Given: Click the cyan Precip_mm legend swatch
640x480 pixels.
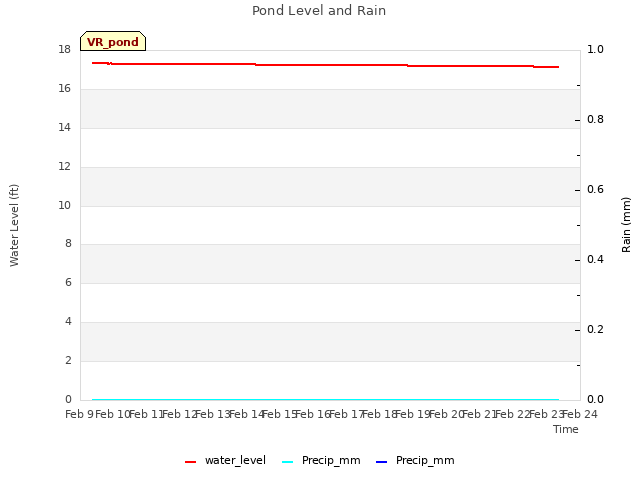Looking at the screenshot, I should (288, 462).
